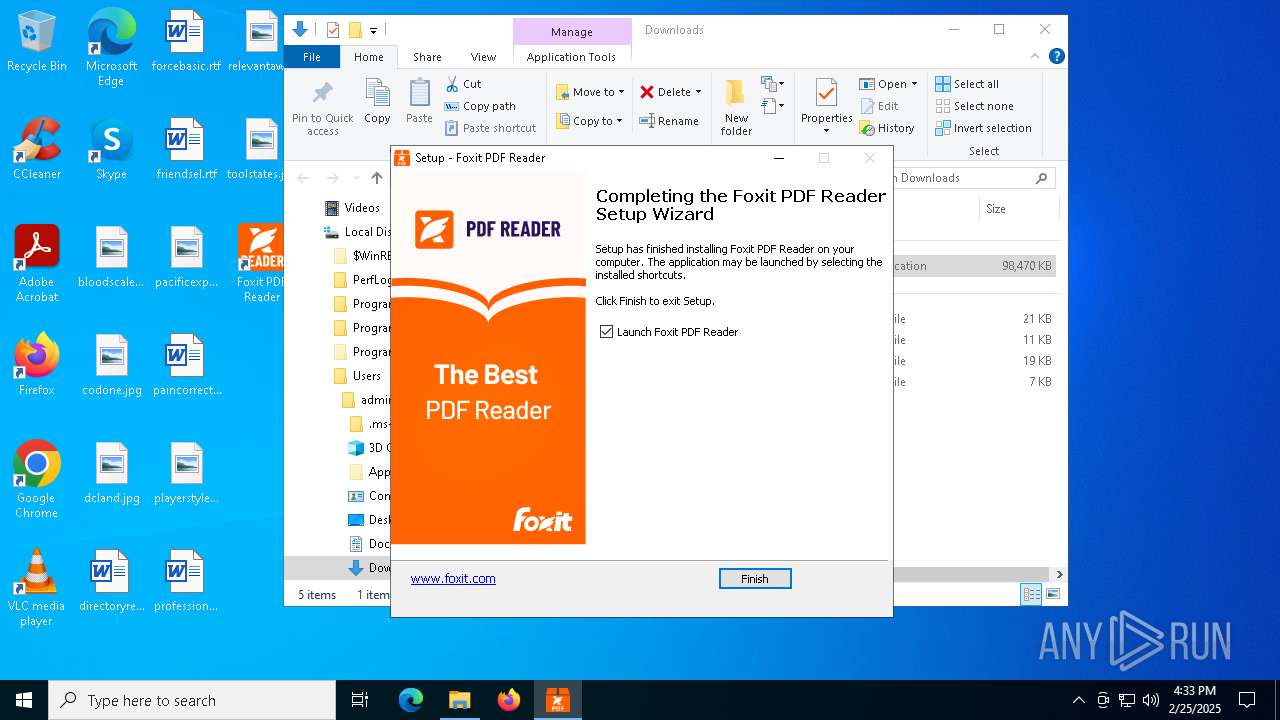Create New folder from ribbon
1280x720 pixels.
[x=736, y=108]
